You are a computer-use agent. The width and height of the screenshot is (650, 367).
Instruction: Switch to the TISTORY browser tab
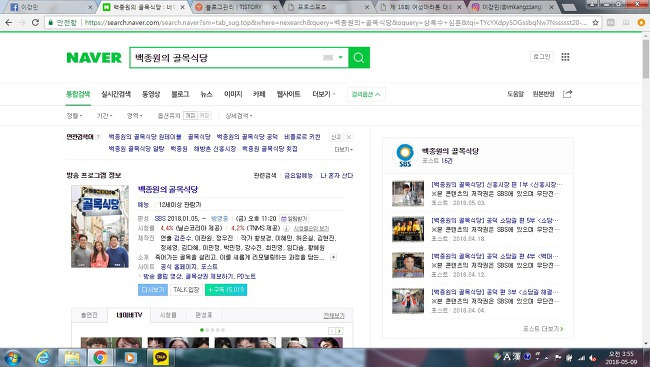(235, 7)
